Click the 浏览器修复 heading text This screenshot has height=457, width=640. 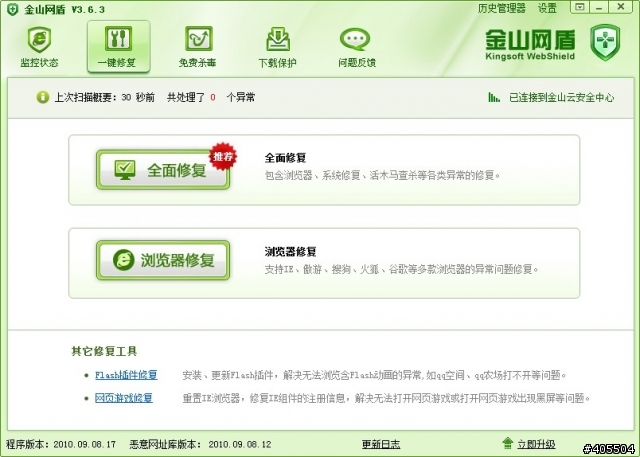click(x=290, y=251)
